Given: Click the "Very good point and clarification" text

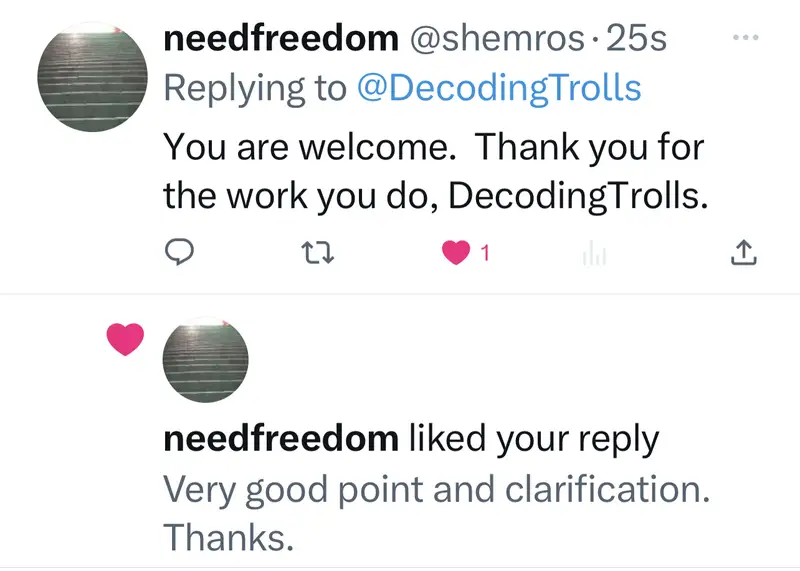Looking at the screenshot, I should tap(435, 489).
